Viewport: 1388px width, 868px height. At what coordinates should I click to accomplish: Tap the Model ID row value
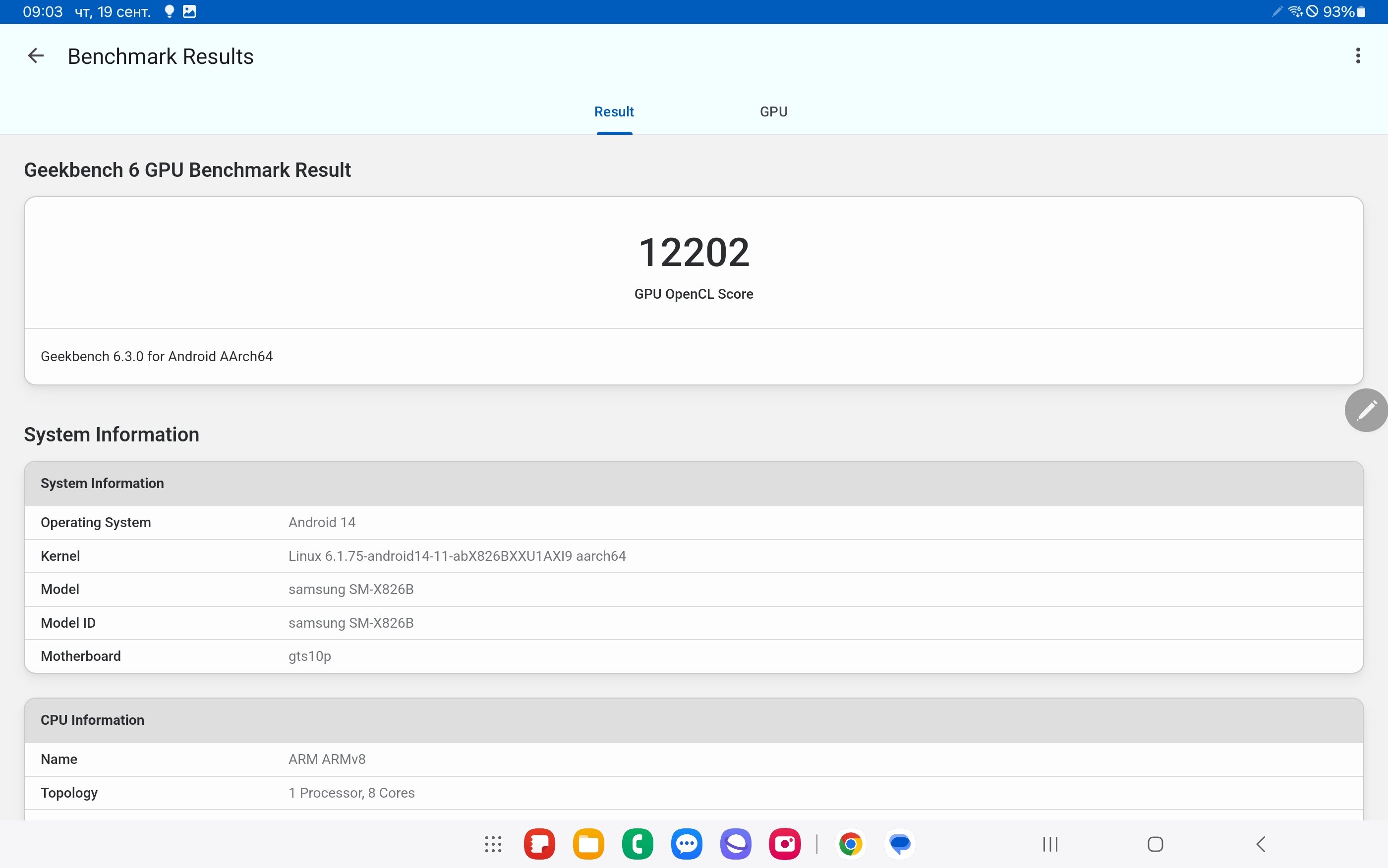coord(351,623)
